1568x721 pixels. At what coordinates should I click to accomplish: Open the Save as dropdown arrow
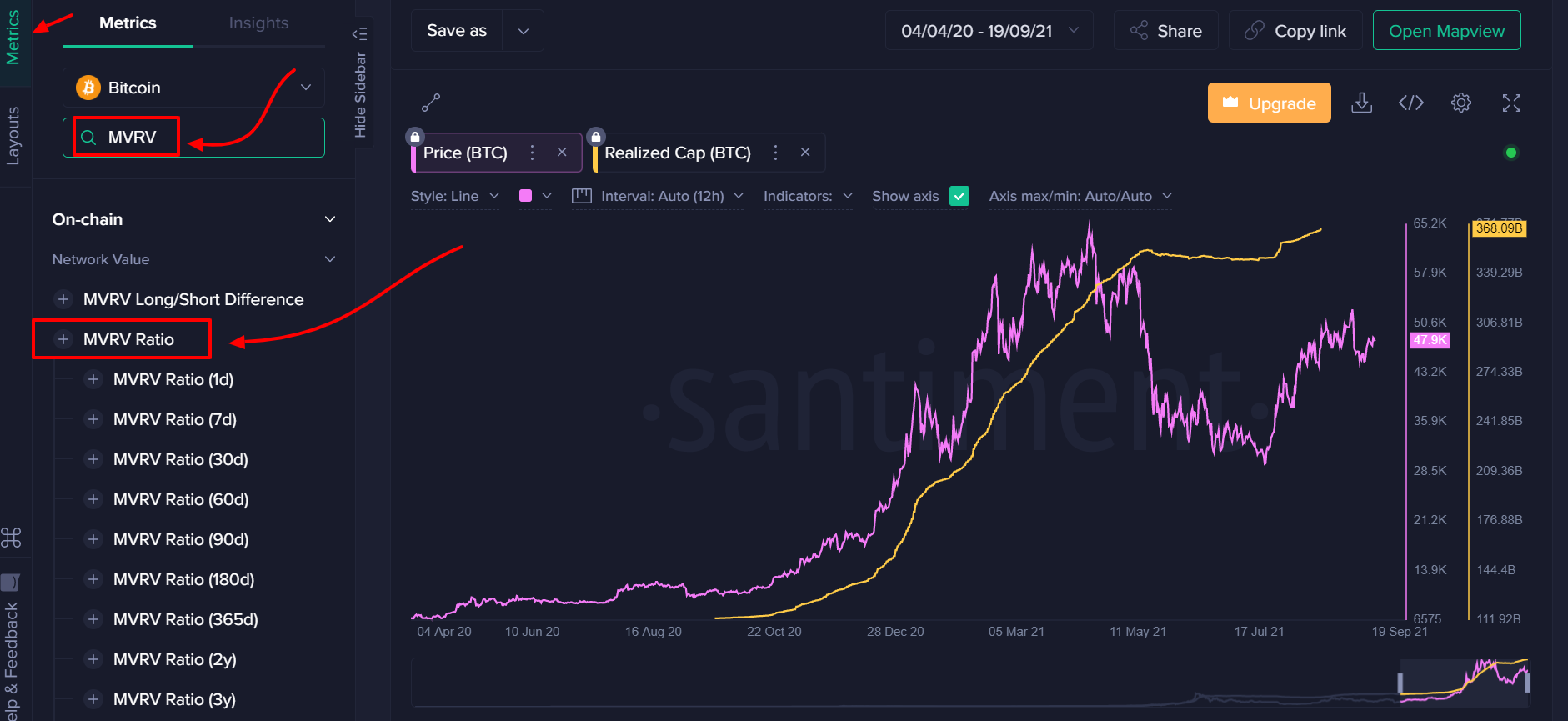tap(524, 31)
